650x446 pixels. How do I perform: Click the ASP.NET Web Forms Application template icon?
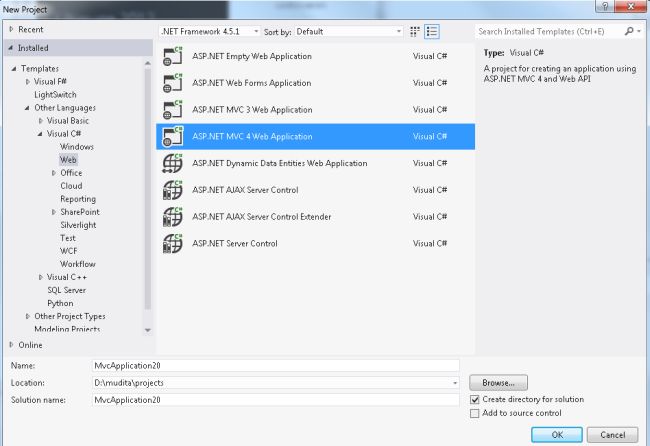[172, 83]
